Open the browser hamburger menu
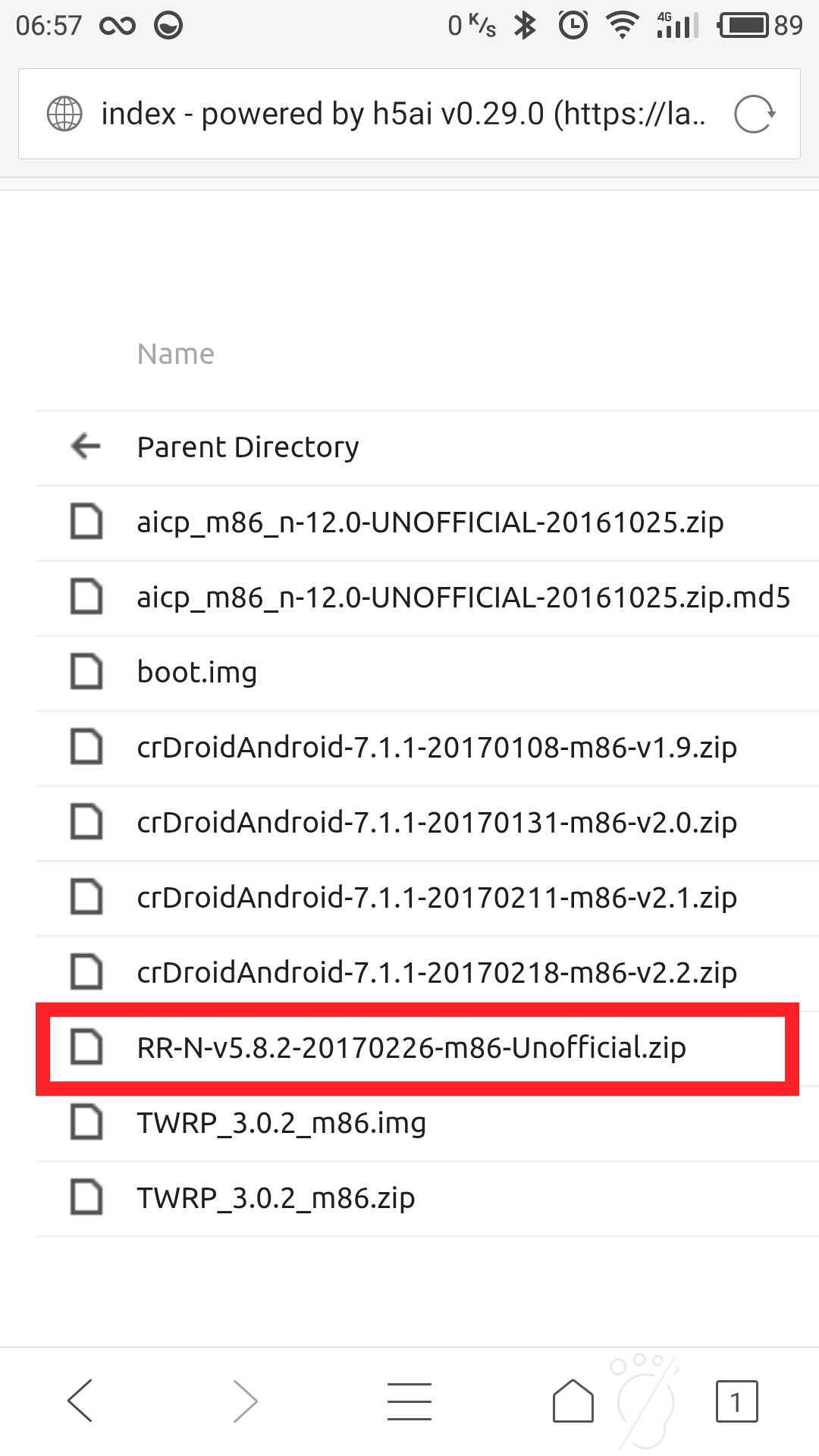 coord(409,1400)
